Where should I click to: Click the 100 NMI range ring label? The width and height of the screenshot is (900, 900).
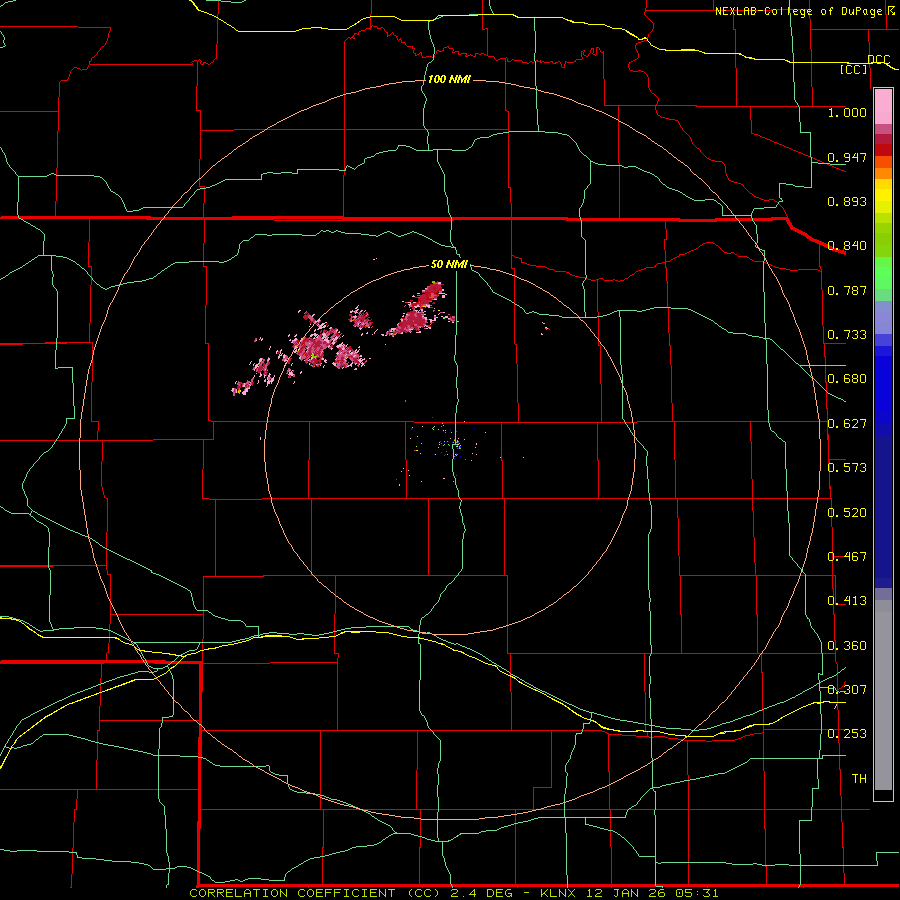[449, 79]
